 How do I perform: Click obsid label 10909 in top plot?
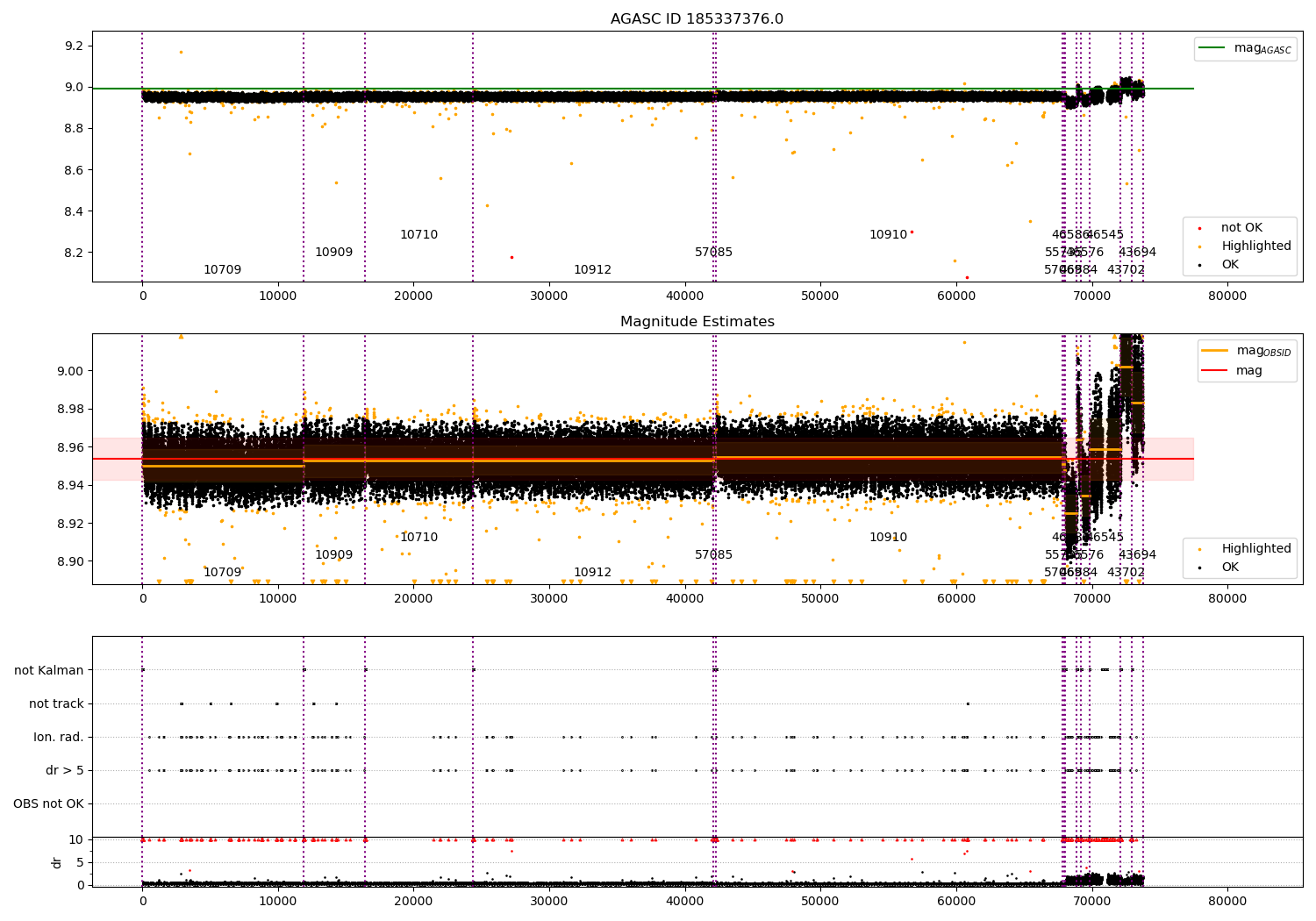333,253
